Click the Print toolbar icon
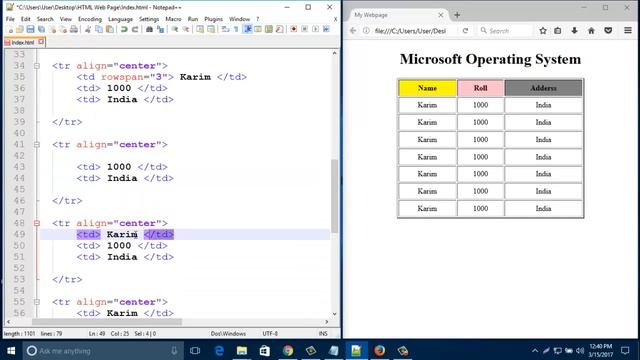This screenshot has width=640, height=360. click(74, 29)
